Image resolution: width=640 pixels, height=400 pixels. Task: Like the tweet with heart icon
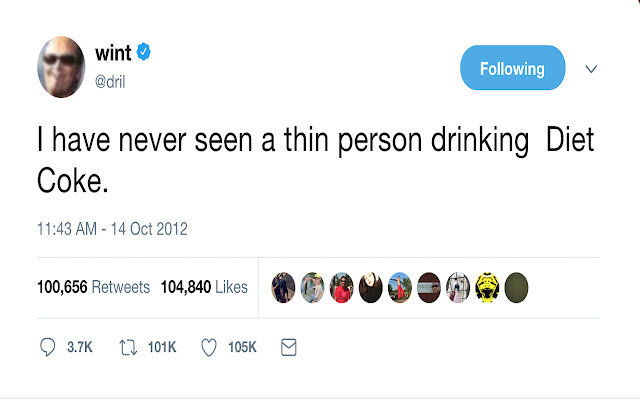click(x=209, y=347)
